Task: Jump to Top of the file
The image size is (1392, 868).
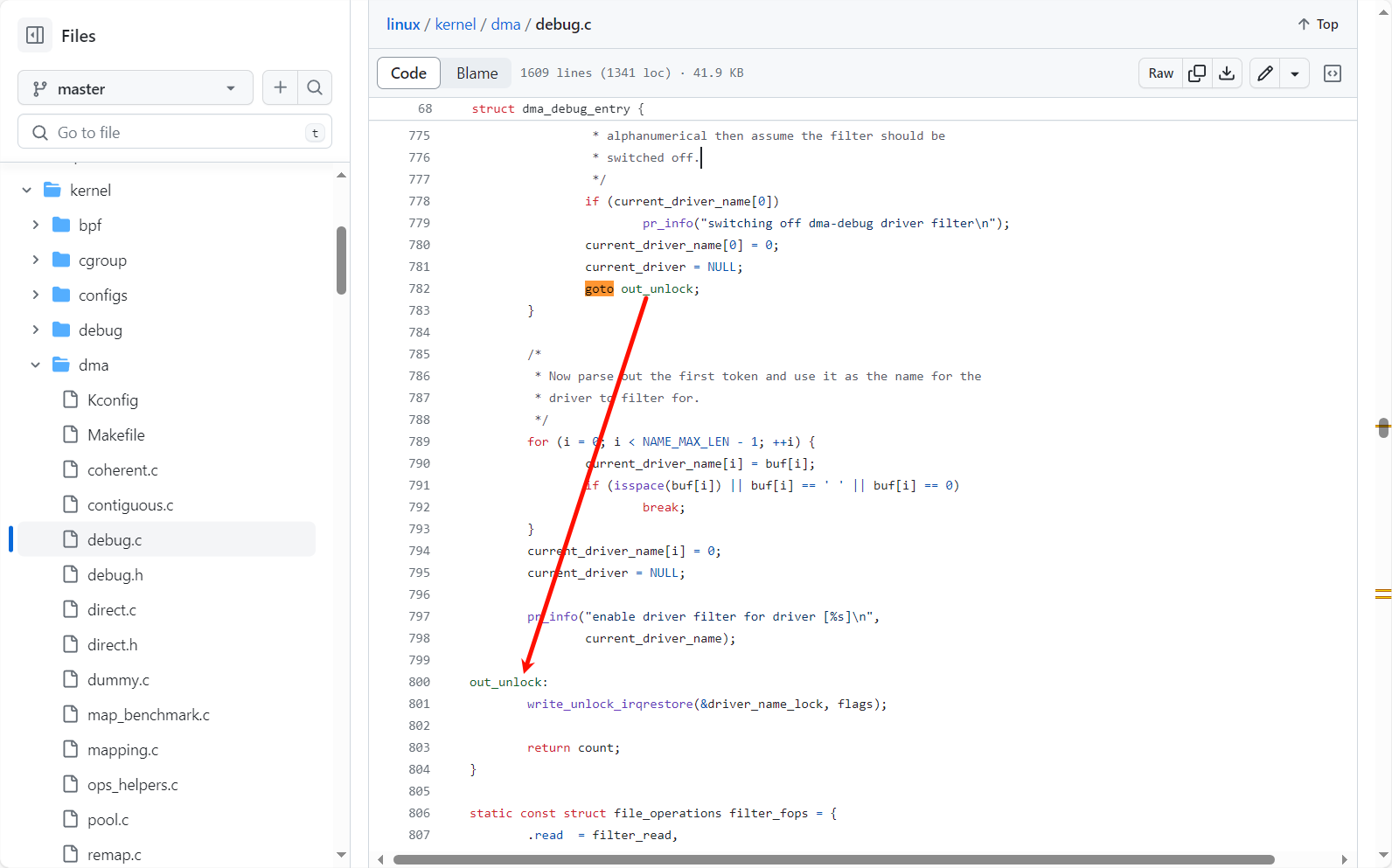Action: pyautogui.click(x=1318, y=24)
